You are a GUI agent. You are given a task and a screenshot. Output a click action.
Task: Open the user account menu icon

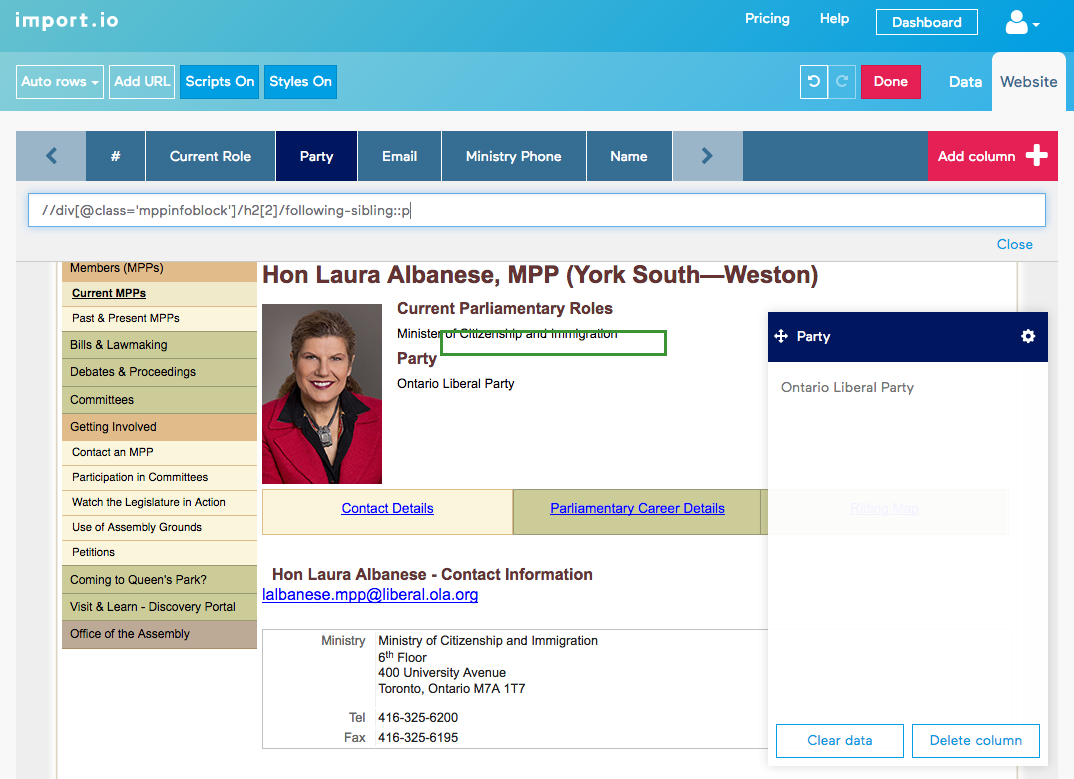1021,23
